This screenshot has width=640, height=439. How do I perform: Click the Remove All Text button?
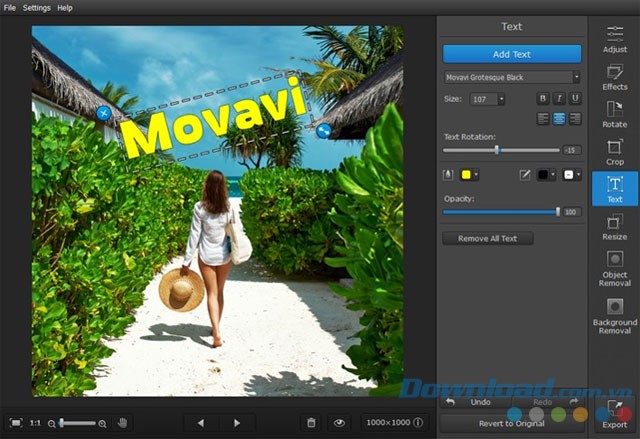(488, 239)
